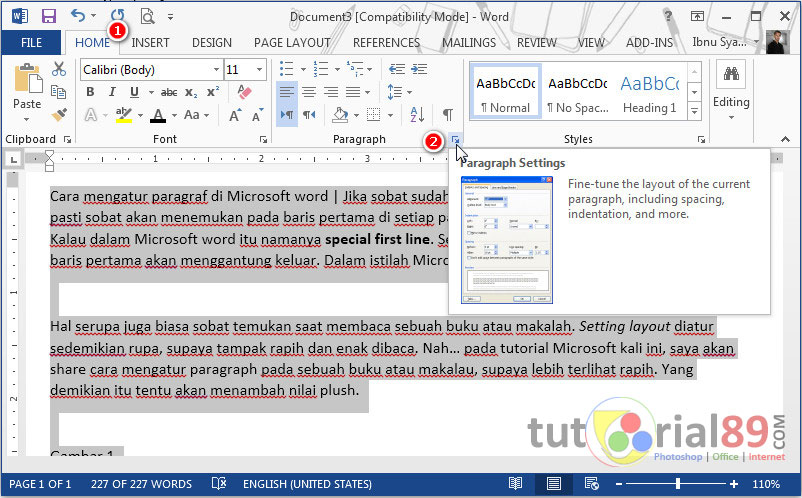Switch to Web Layout view
Image resolution: width=802 pixels, height=498 pixels.
coord(592,483)
